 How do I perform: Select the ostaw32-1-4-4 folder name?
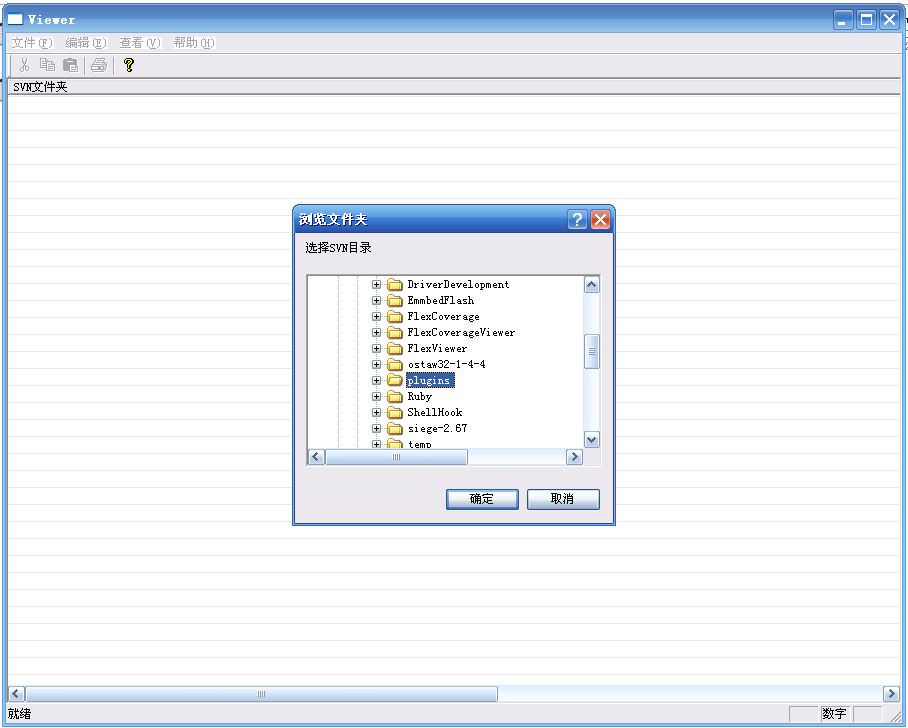pyautogui.click(x=446, y=364)
